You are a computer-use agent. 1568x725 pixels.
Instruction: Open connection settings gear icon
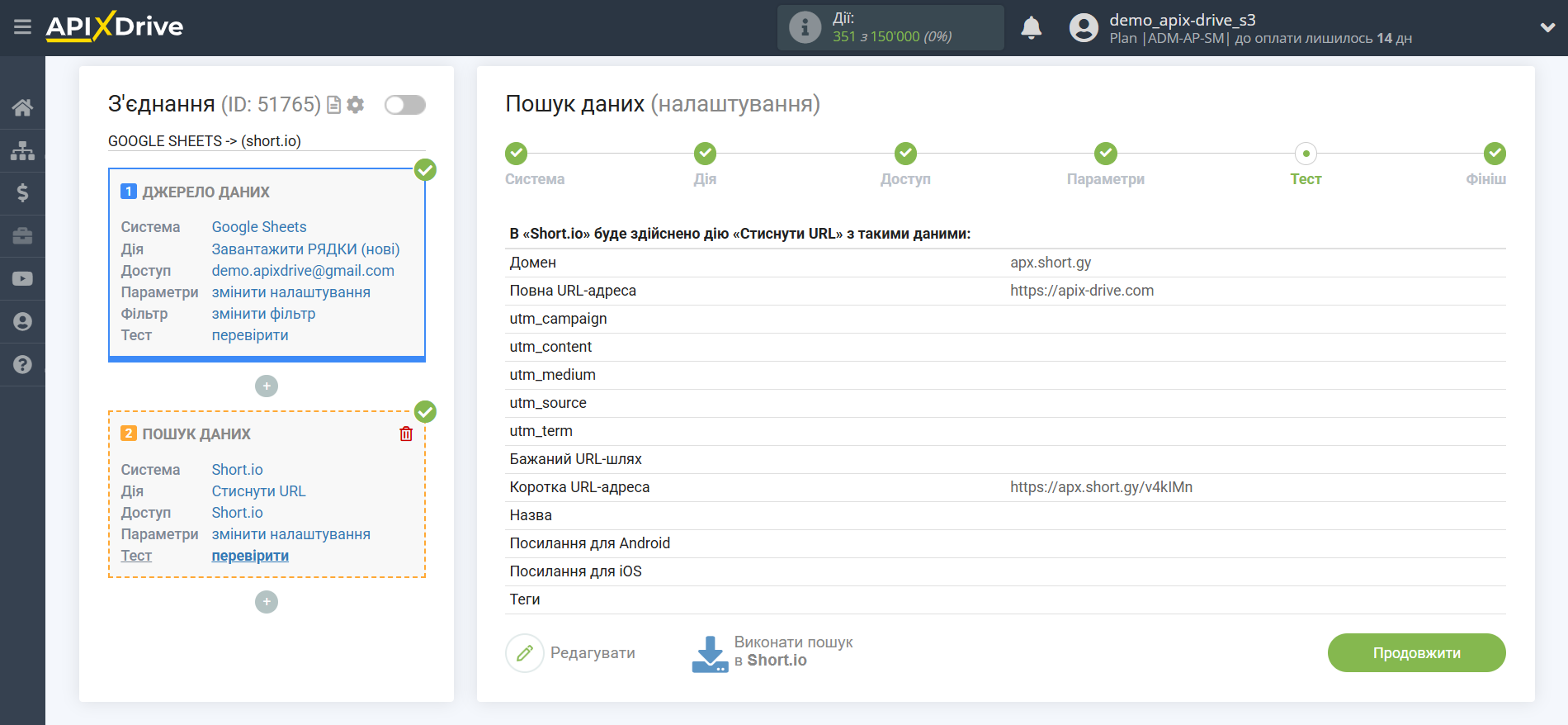pyautogui.click(x=356, y=105)
